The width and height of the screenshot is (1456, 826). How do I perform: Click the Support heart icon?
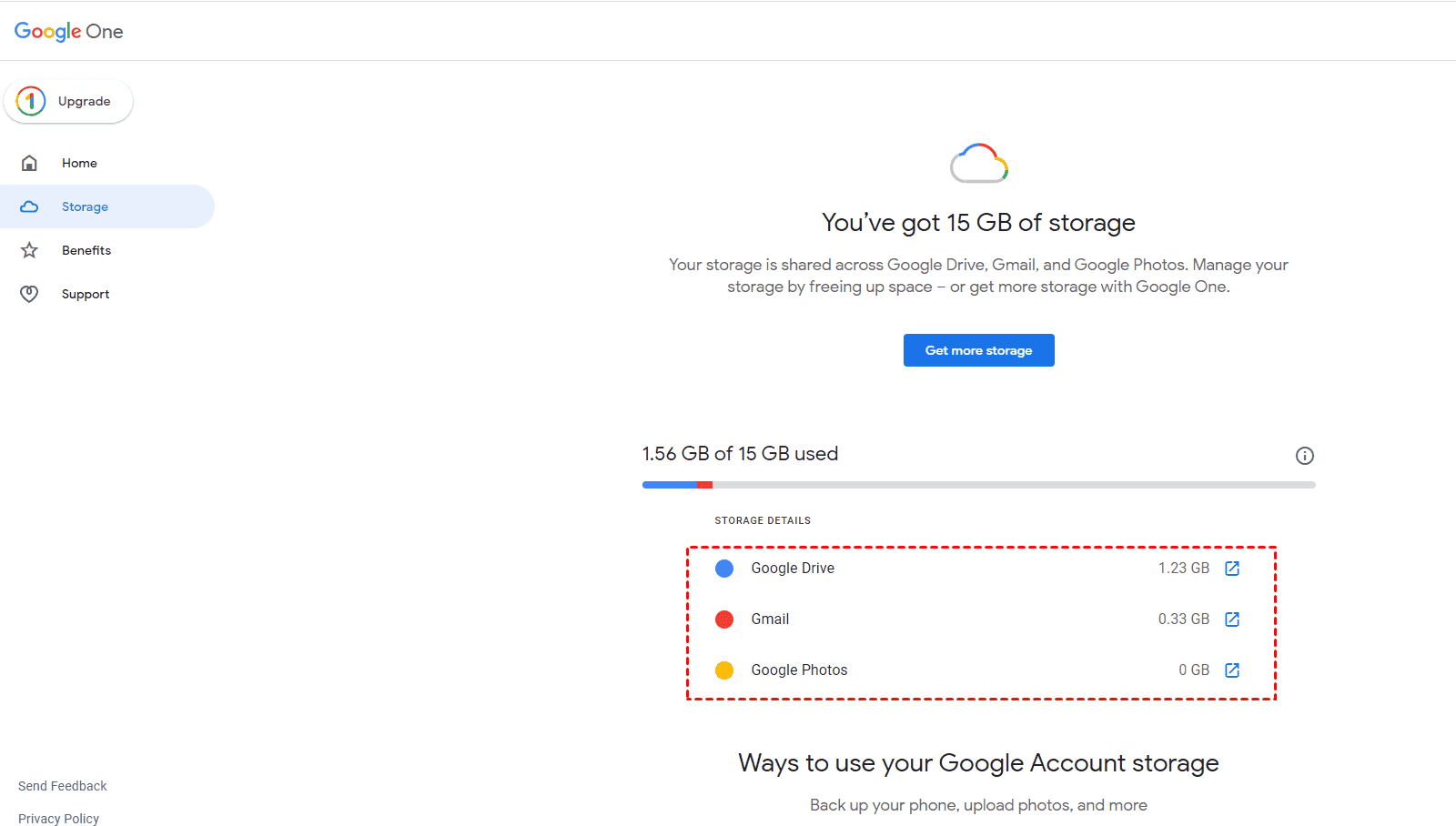click(29, 294)
